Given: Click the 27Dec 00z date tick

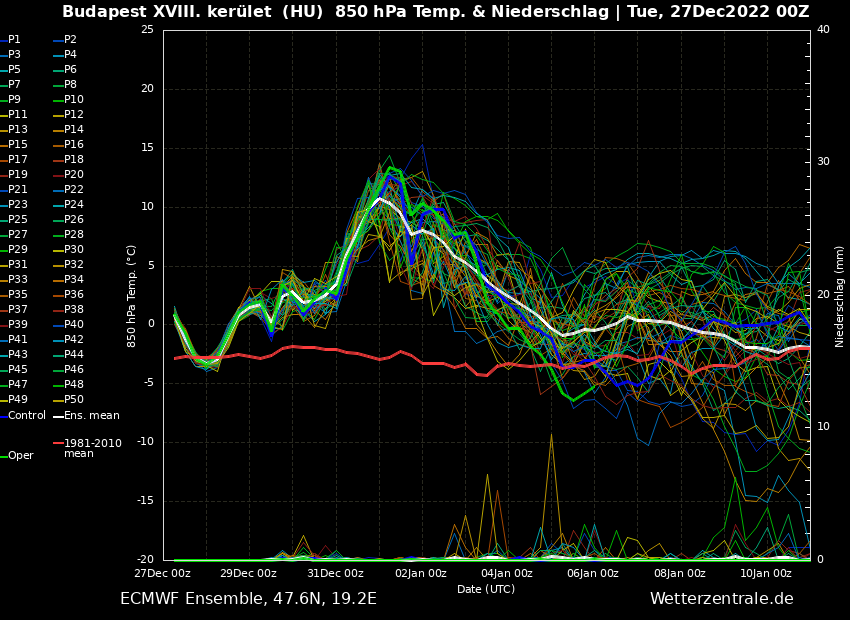Looking at the screenshot, I should point(163,573).
